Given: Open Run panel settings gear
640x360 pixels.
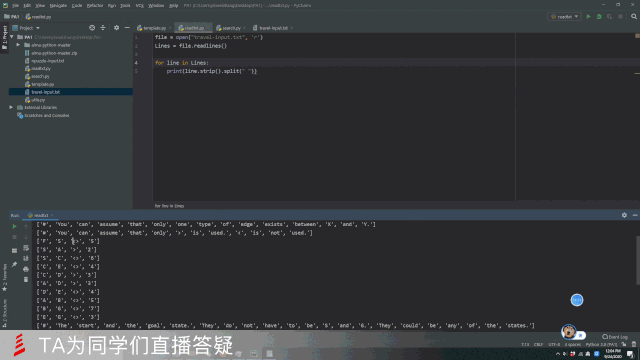Looking at the screenshot, I should [624, 215].
